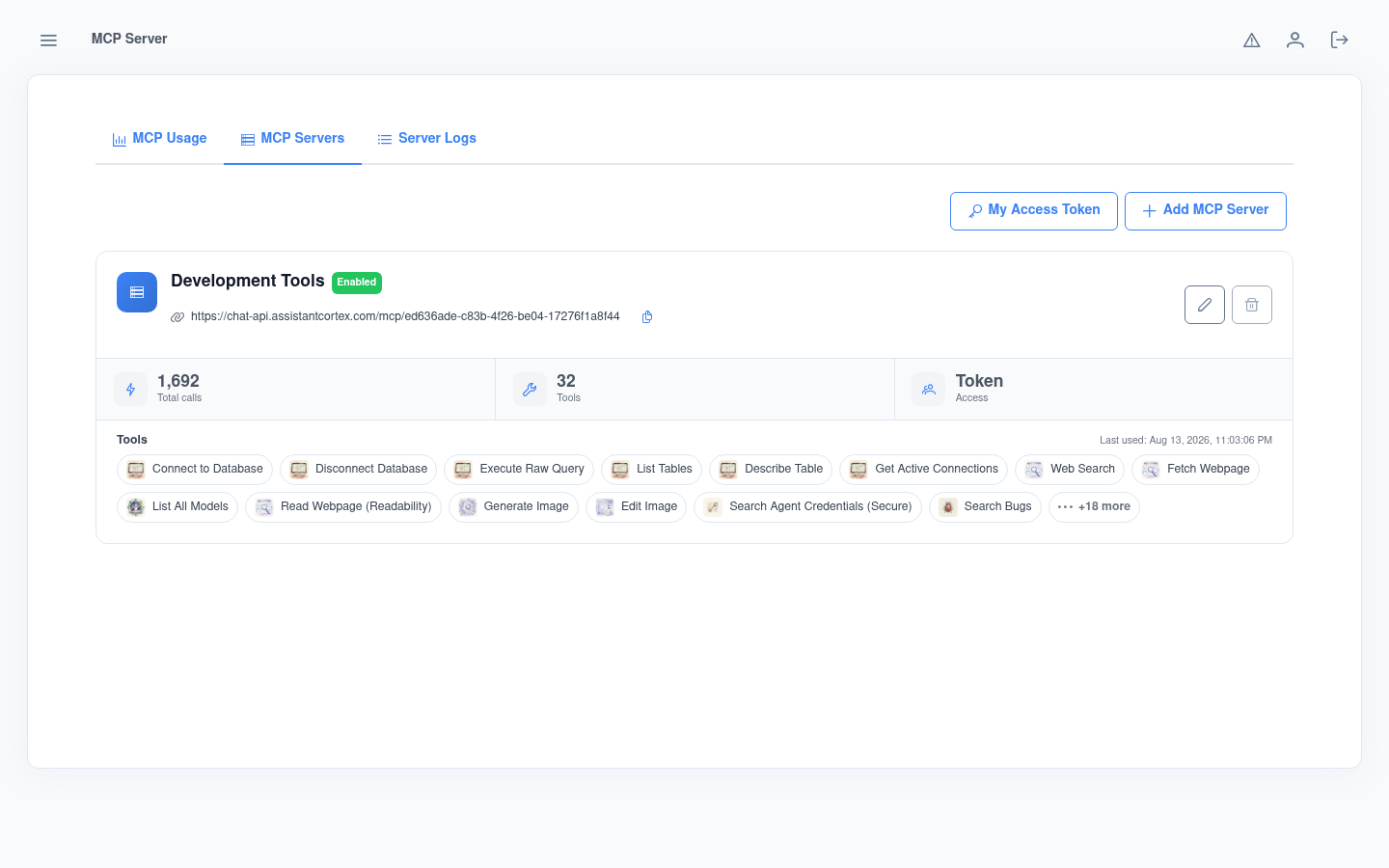Viewport: 1389px width, 868px height.
Task: Click the chat-api.assistantcortex.com server URL text
Action: point(405,316)
